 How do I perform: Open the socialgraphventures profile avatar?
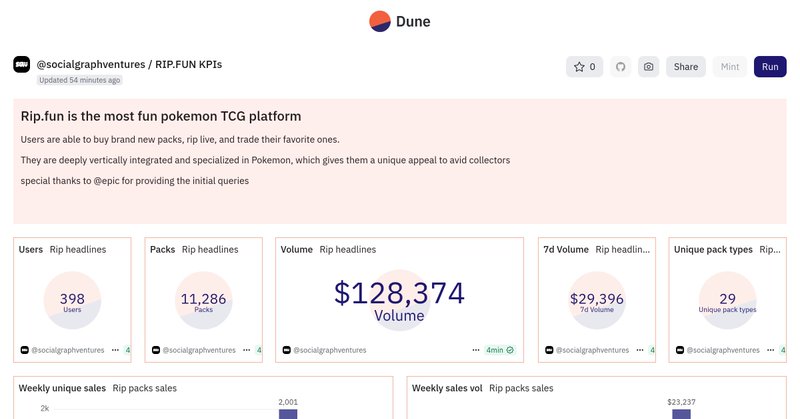(21, 64)
